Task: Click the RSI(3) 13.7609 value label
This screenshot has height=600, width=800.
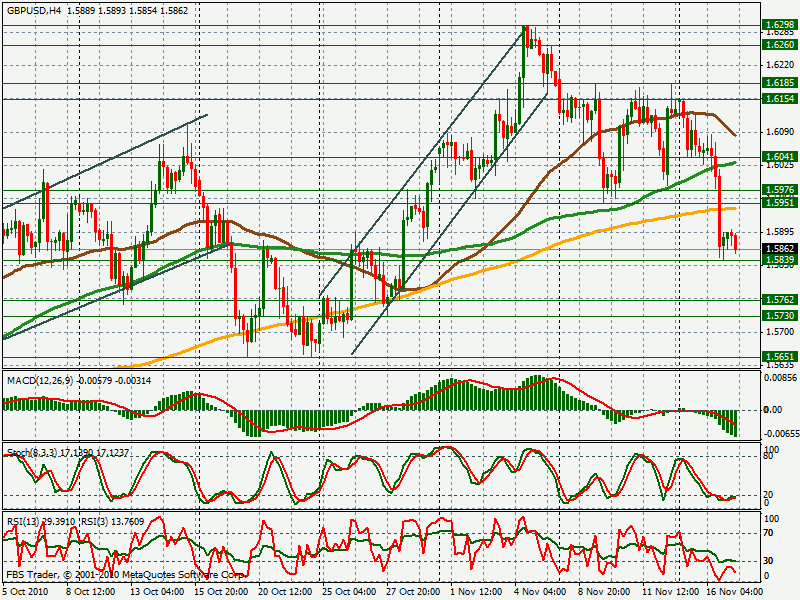Action: 113,521
